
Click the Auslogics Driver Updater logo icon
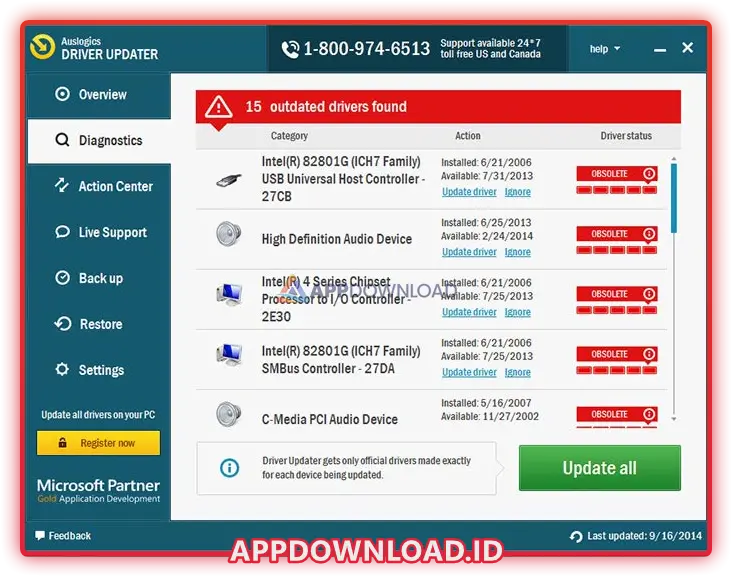(x=43, y=47)
